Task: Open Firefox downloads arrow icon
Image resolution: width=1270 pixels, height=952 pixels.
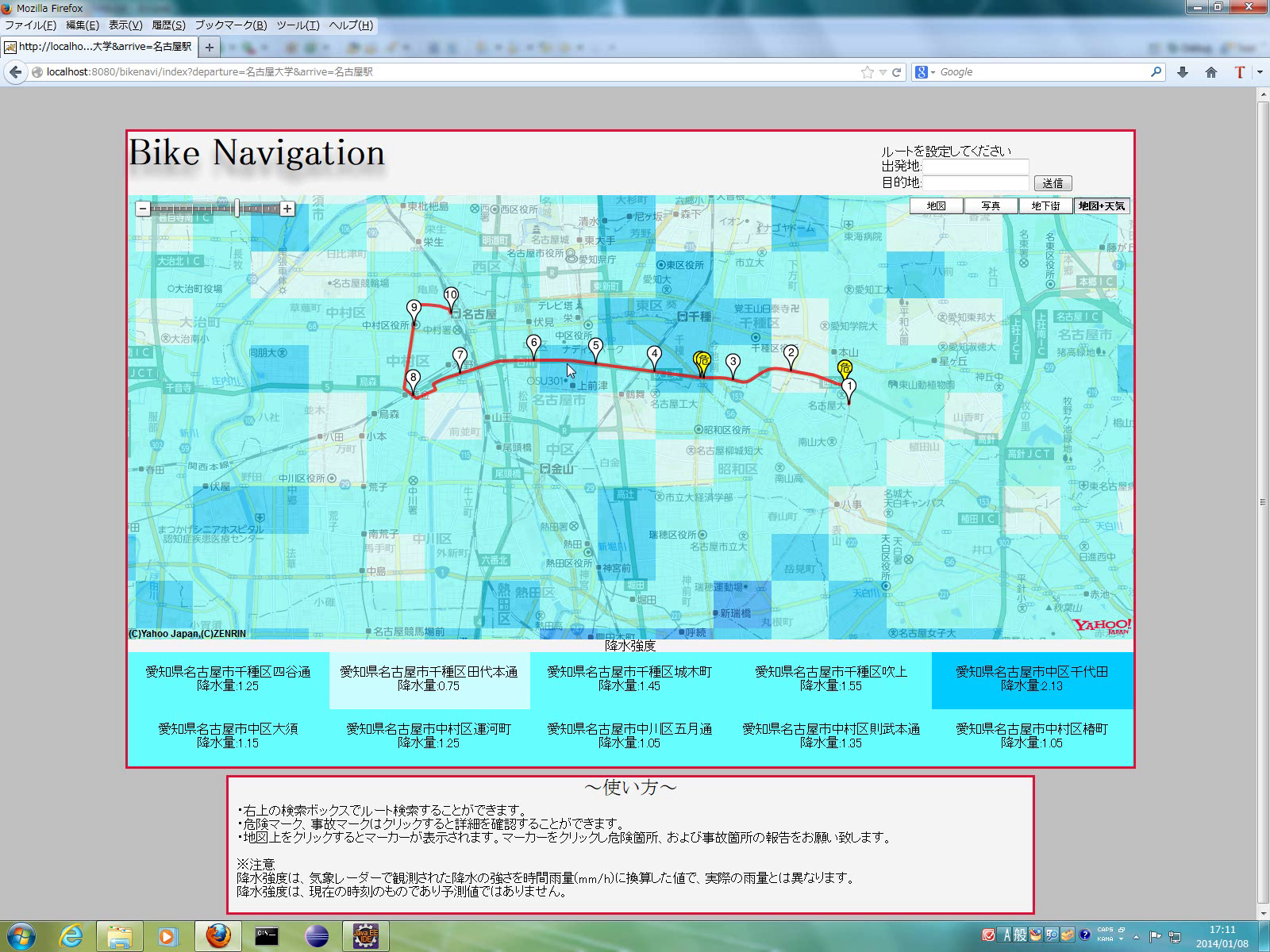Action: coord(1183,72)
